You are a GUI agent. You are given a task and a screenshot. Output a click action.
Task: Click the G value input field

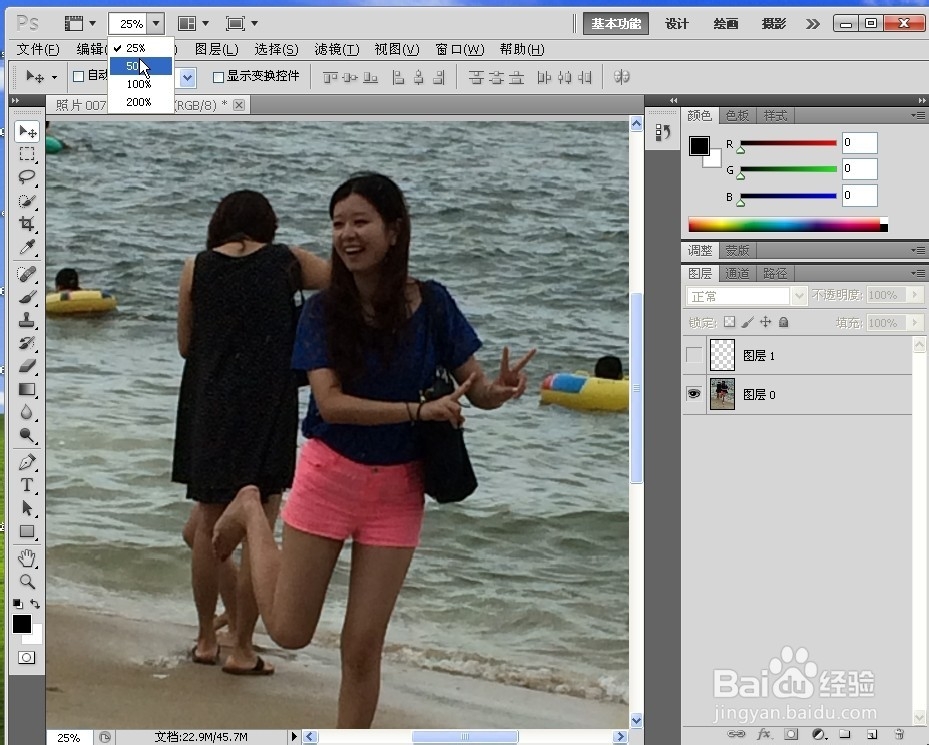859,169
